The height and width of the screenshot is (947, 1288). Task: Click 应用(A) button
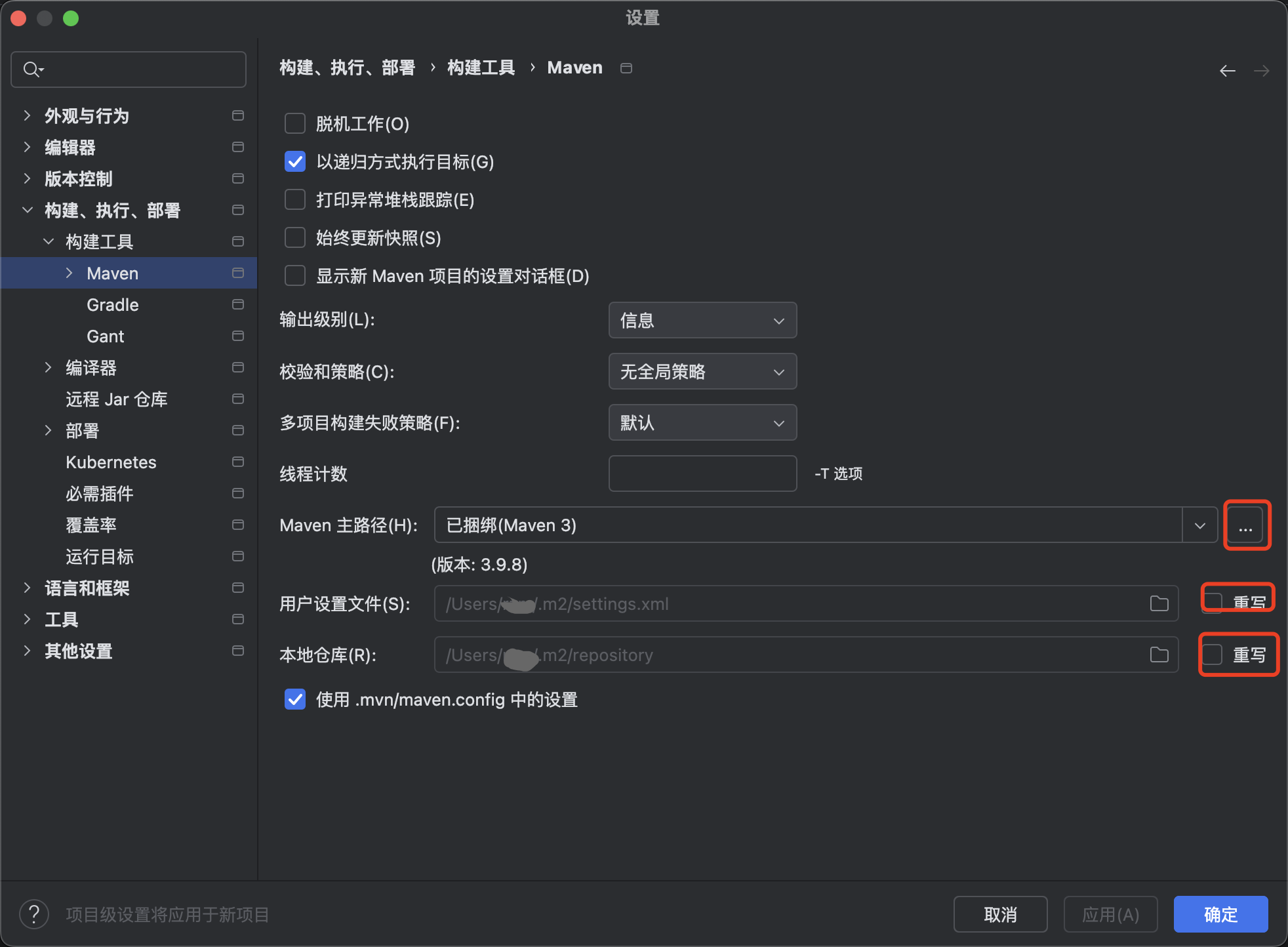coord(1110,914)
